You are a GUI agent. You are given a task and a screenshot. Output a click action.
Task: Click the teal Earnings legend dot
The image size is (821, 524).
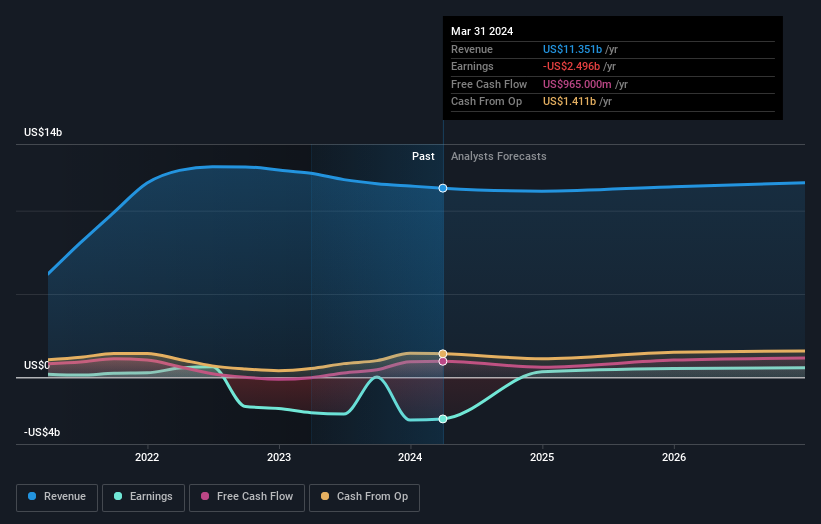click(118, 496)
